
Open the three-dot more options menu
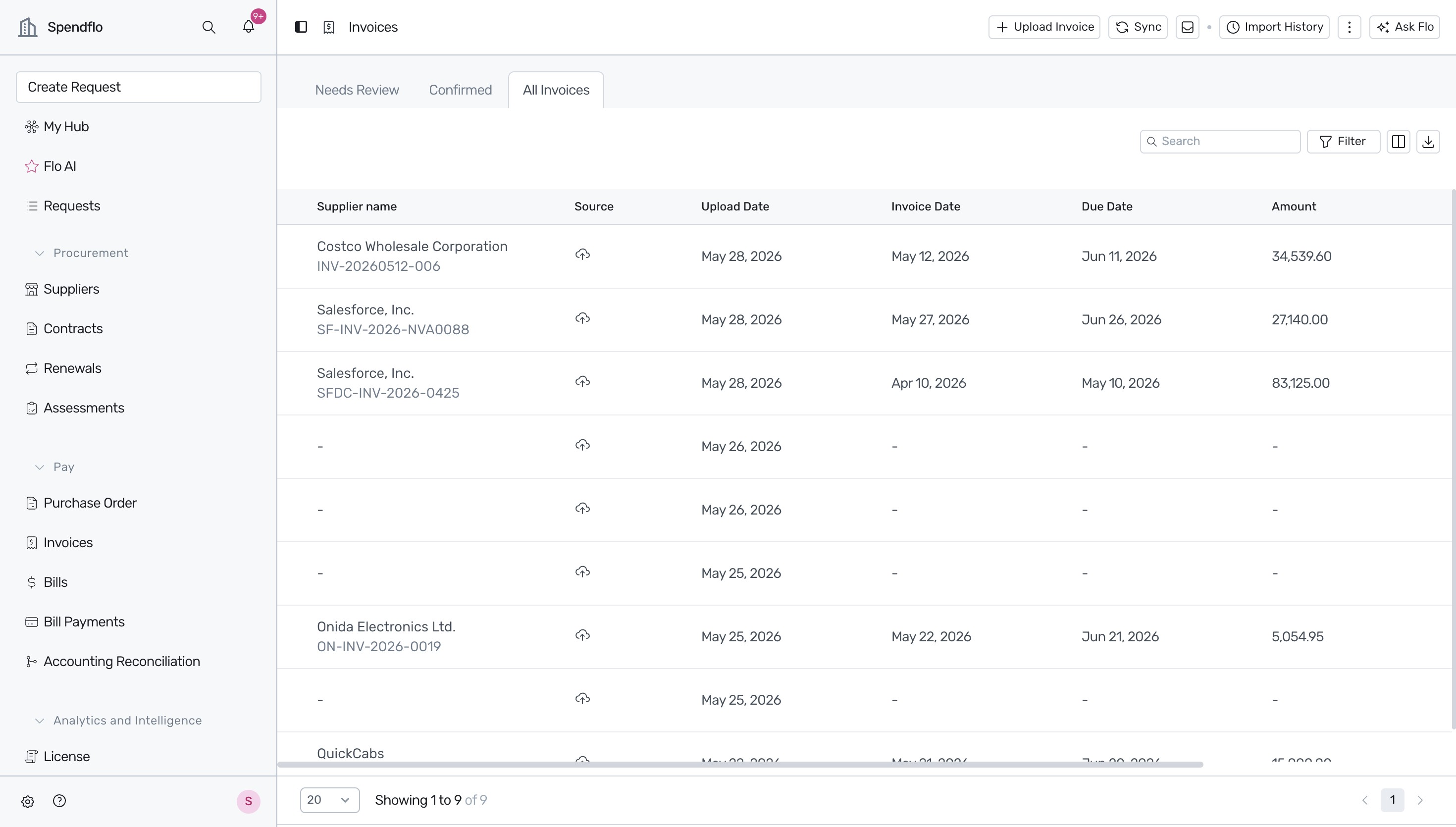click(1349, 27)
